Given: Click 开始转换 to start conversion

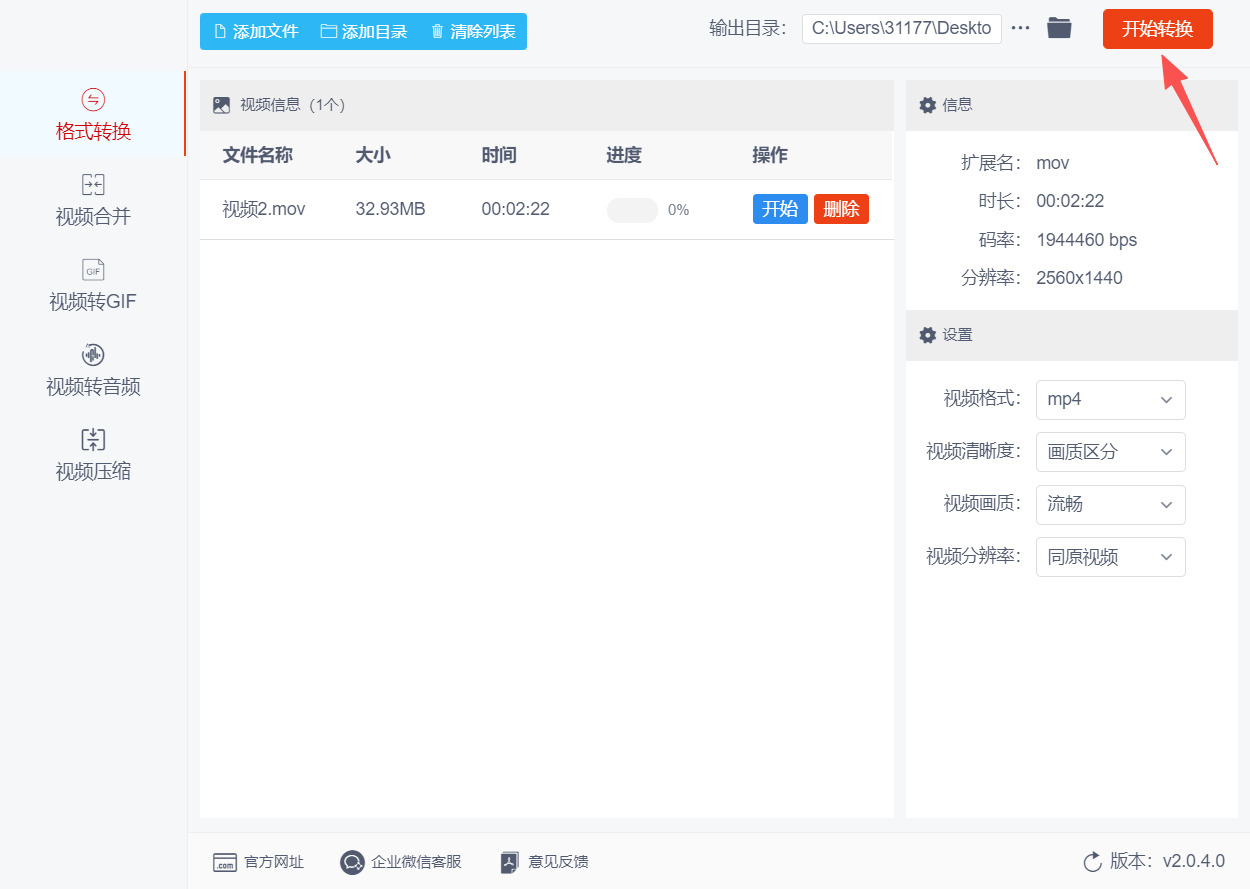Looking at the screenshot, I should (1157, 29).
